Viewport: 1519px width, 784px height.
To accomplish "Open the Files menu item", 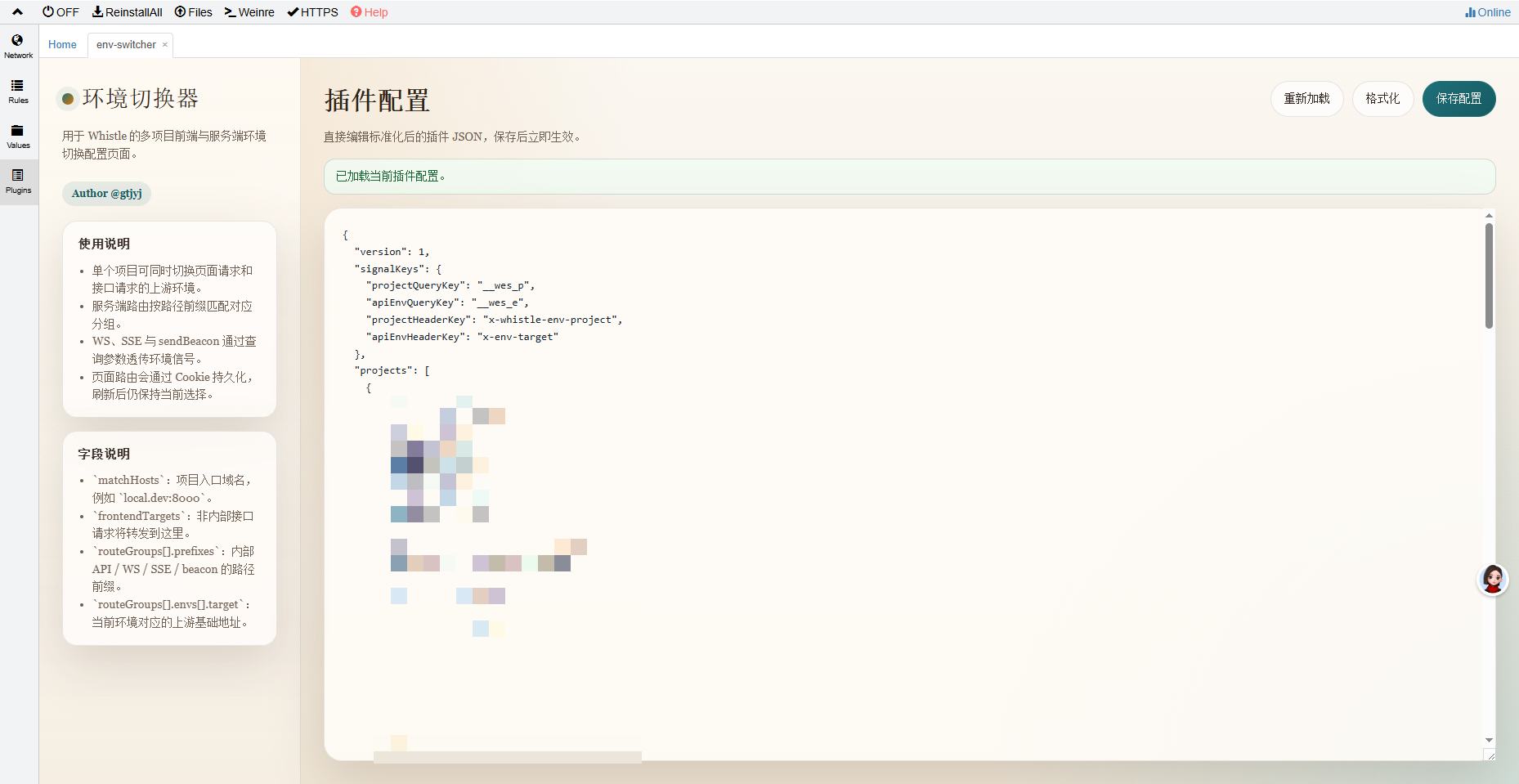I will point(193,12).
